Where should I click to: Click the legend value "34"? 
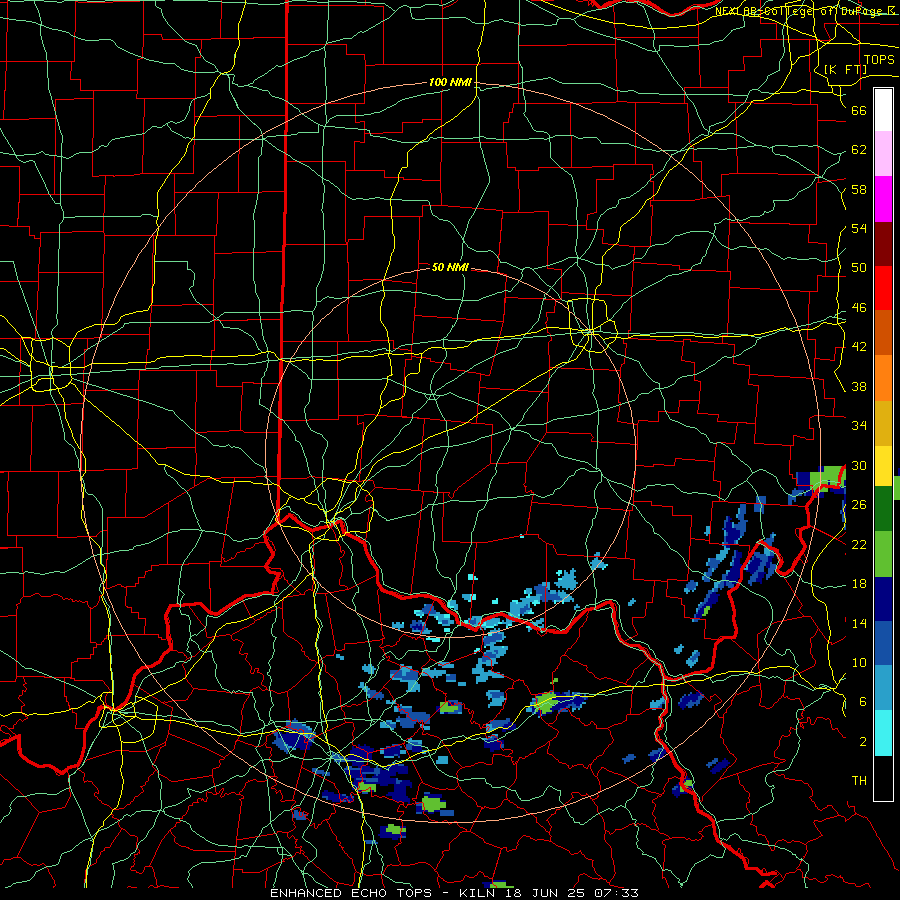(x=859, y=426)
